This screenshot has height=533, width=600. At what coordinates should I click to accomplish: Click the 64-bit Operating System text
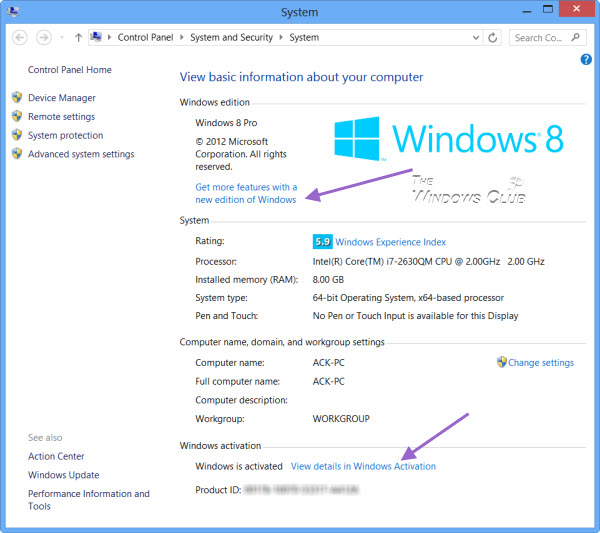pos(408,298)
